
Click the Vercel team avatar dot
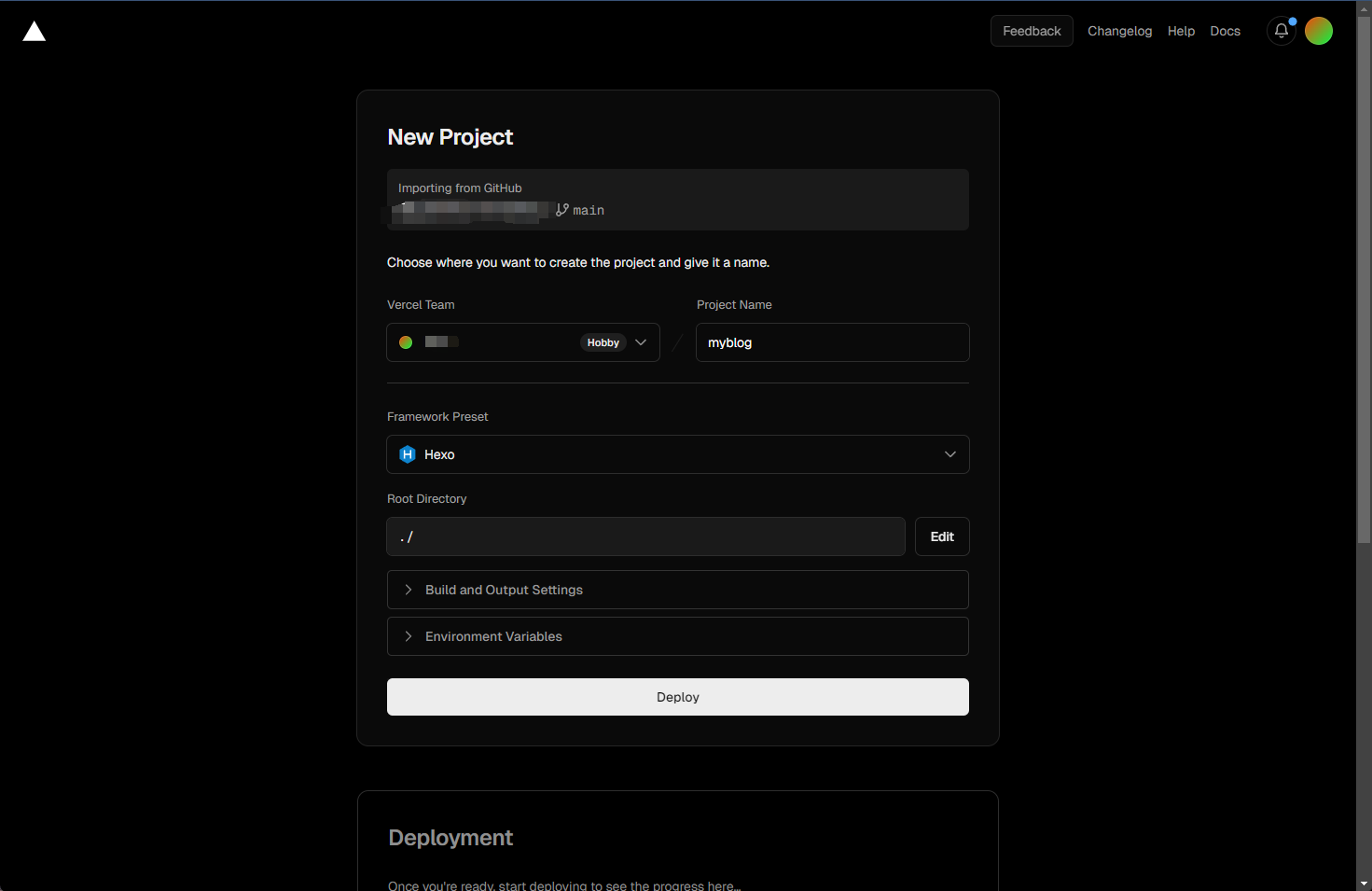(x=406, y=342)
